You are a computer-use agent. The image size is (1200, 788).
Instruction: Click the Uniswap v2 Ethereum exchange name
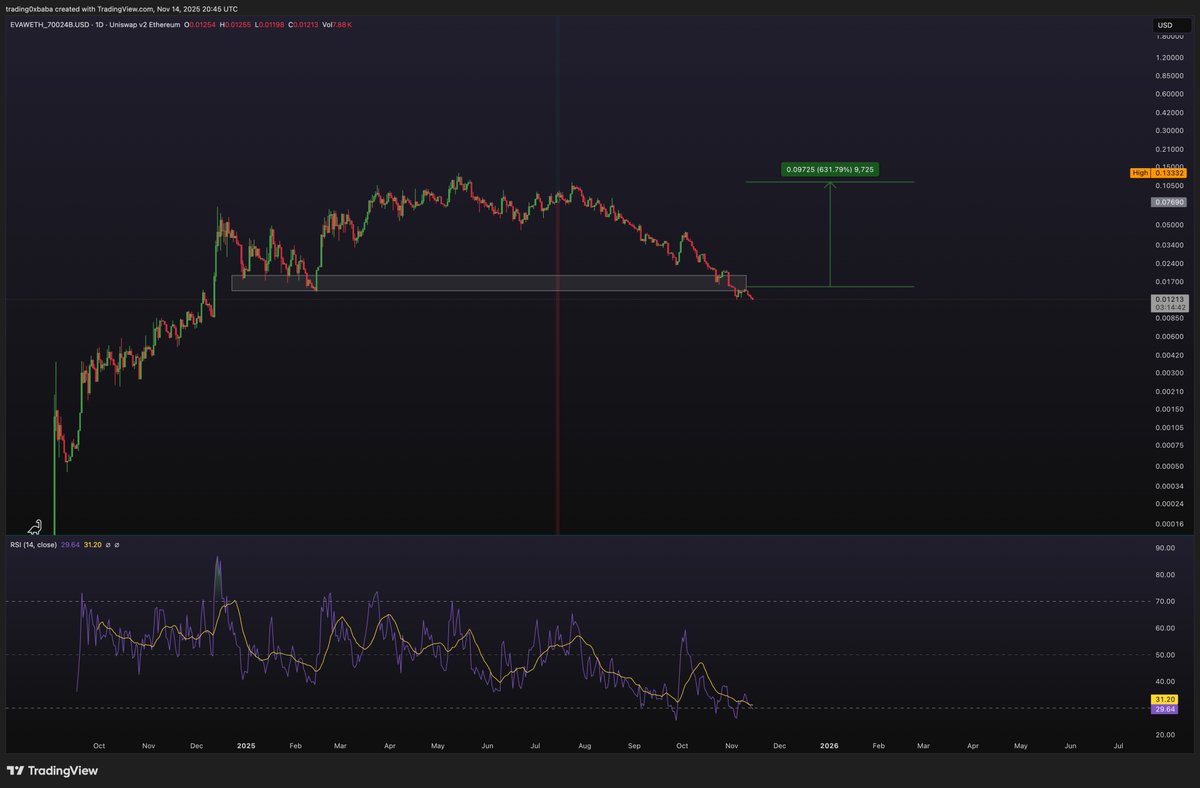click(144, 25)
